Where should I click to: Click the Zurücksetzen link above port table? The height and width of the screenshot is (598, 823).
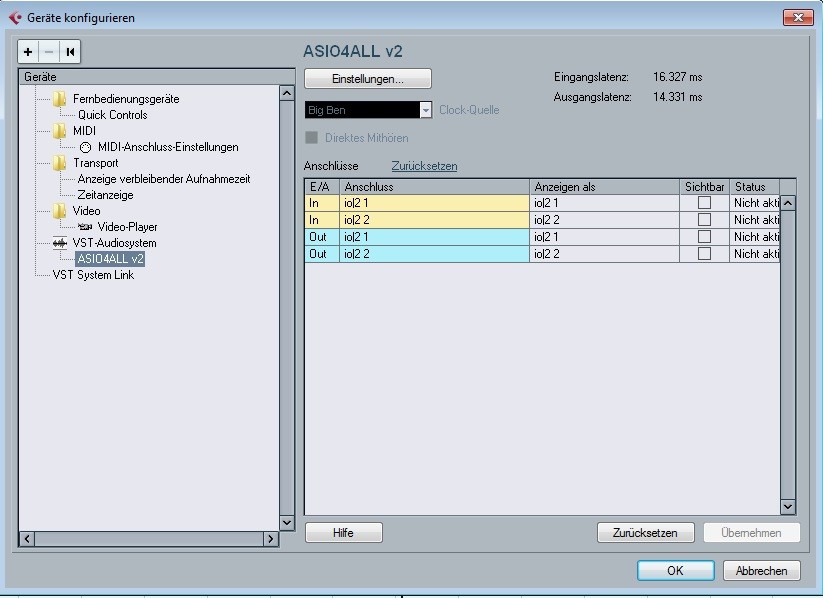pos(424,166)
